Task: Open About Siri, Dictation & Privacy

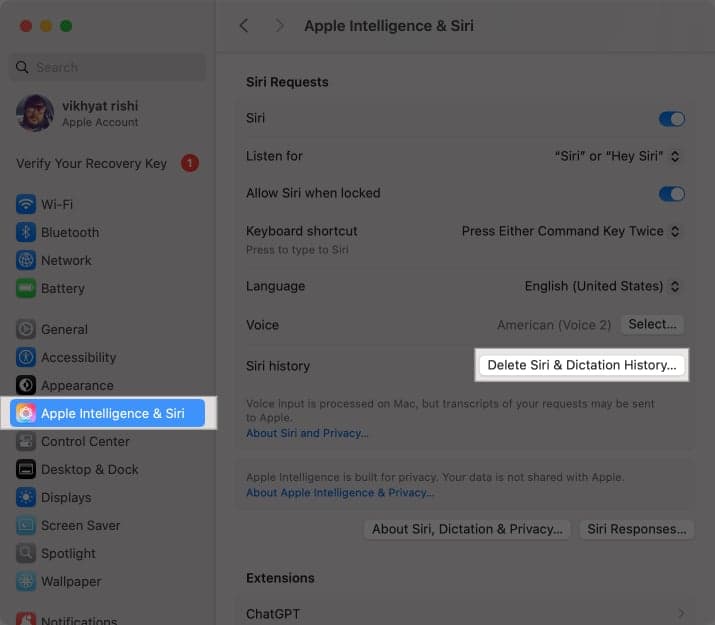Action: 467,529
